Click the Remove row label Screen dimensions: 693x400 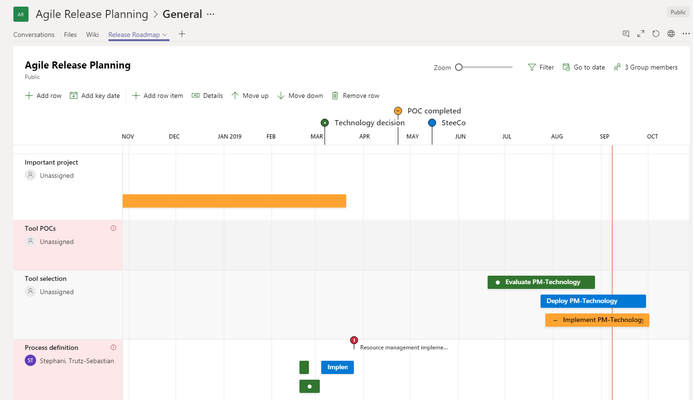pyautogui.click(x=361, y=95)
